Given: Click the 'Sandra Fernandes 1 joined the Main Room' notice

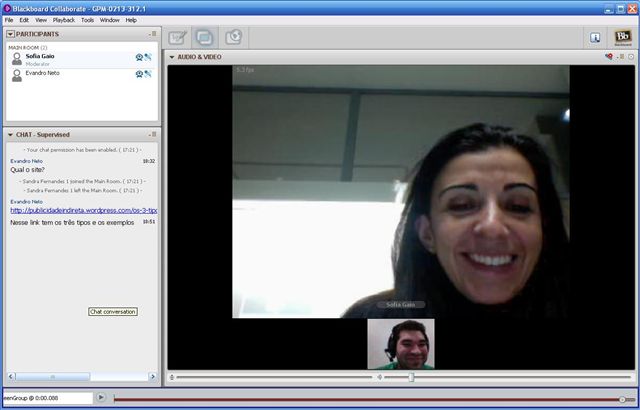Looking at the screenshot, I should point(82,181).
